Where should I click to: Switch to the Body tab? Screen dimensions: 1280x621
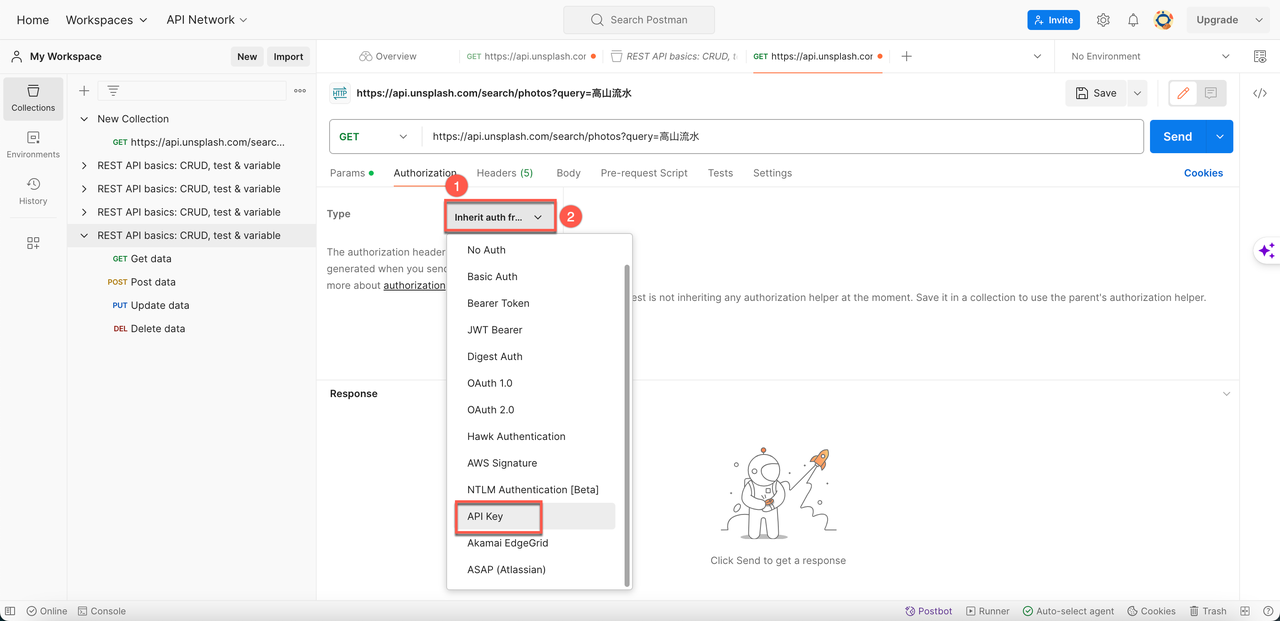568,173
